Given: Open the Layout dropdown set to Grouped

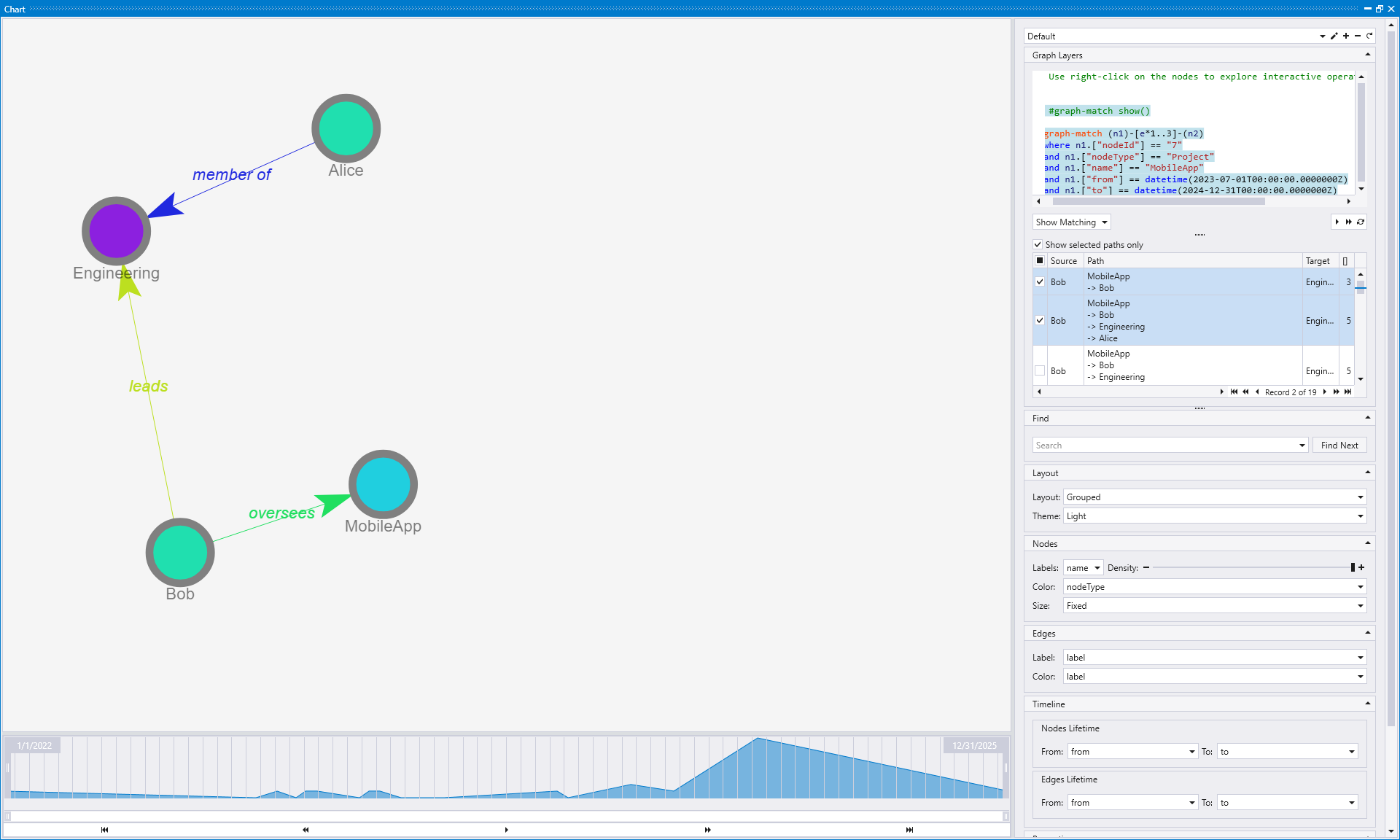Looking at the screenshot, I should 1359,497.
